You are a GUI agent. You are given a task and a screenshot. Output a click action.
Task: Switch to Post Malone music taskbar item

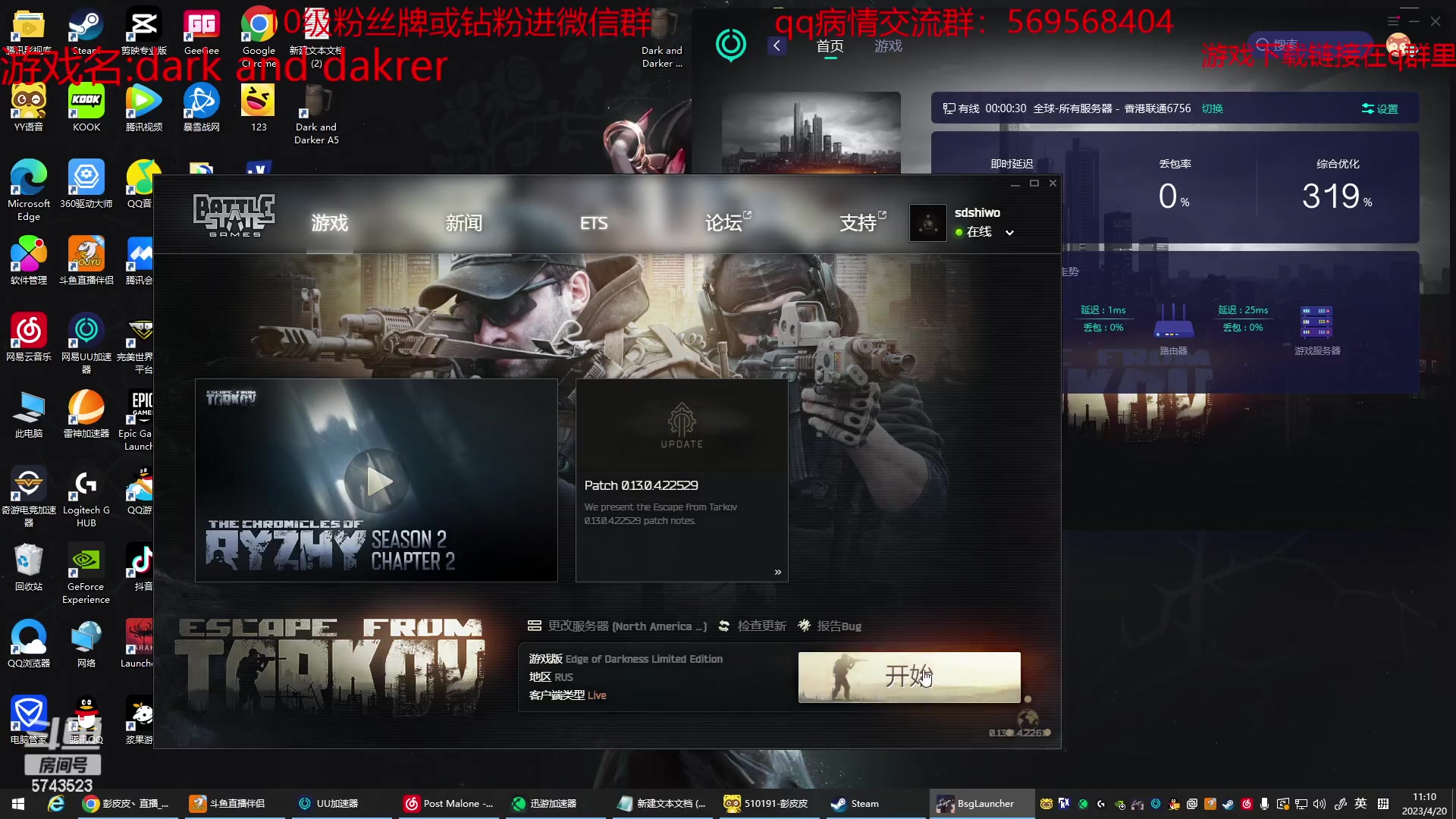tap(449, 804)
